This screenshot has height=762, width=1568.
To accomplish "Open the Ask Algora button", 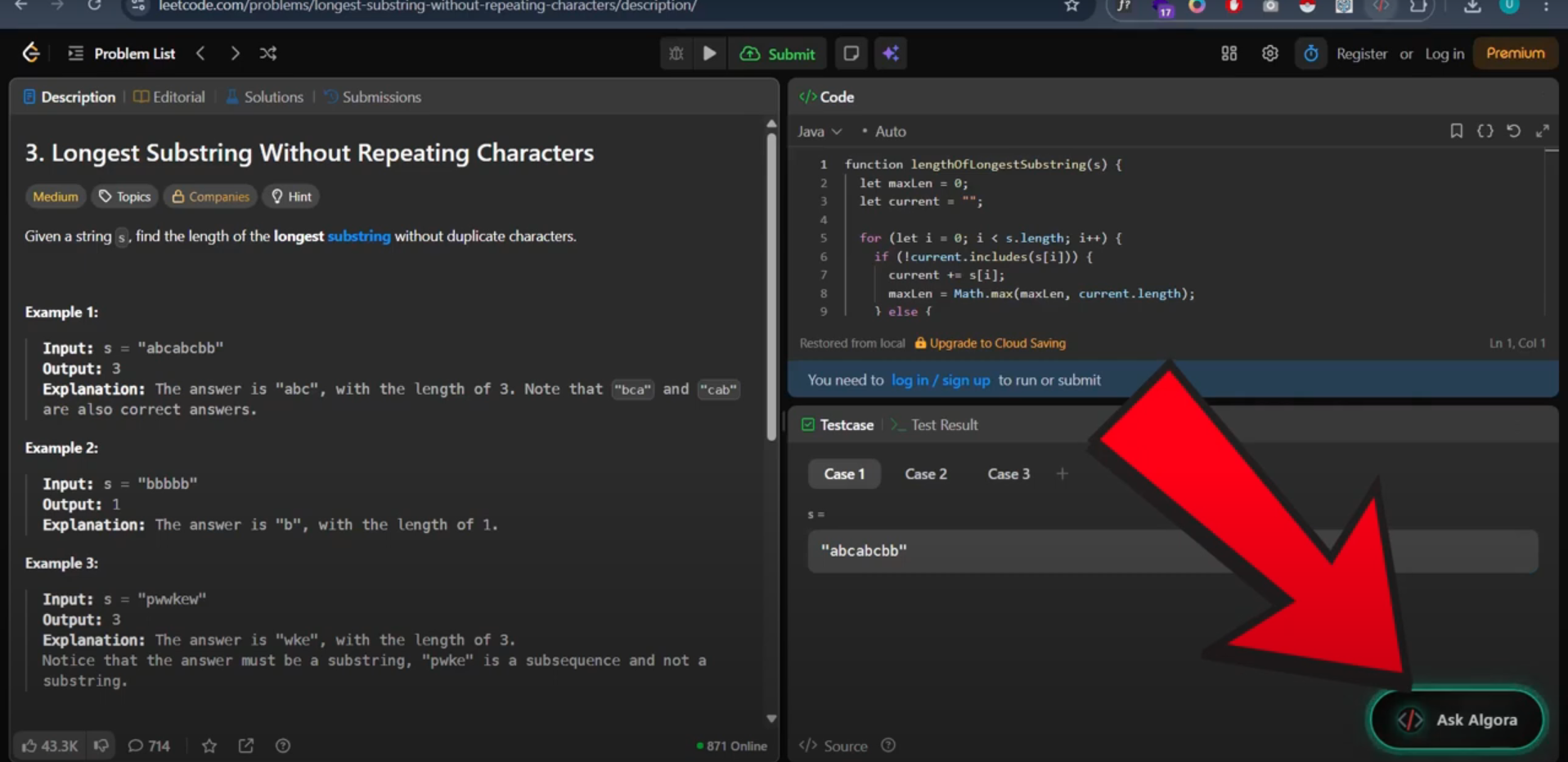I will [1457, 720].
